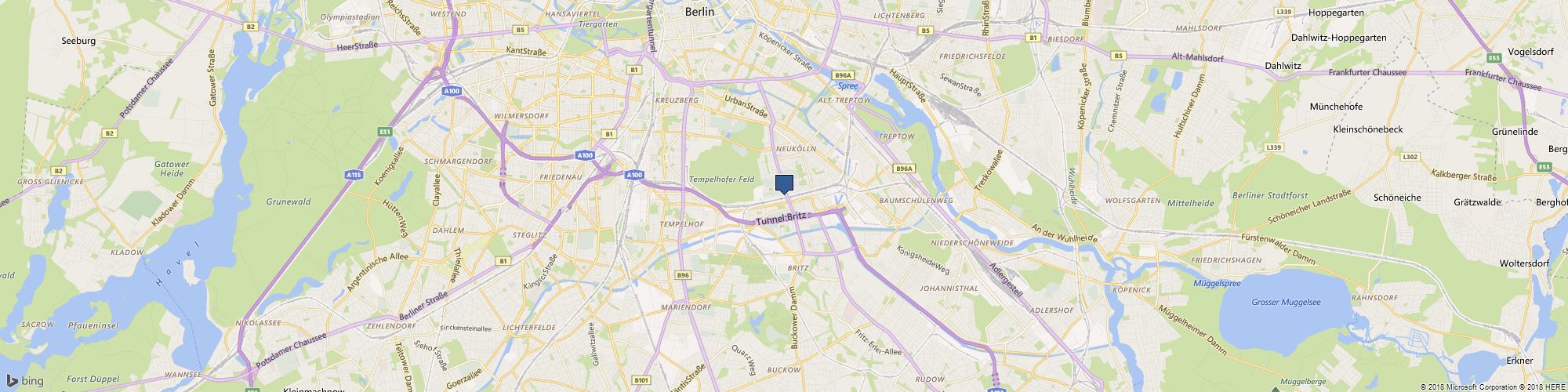
Task: Click the B96A road shield near Treptow
Action: click(x=904, y=169)
